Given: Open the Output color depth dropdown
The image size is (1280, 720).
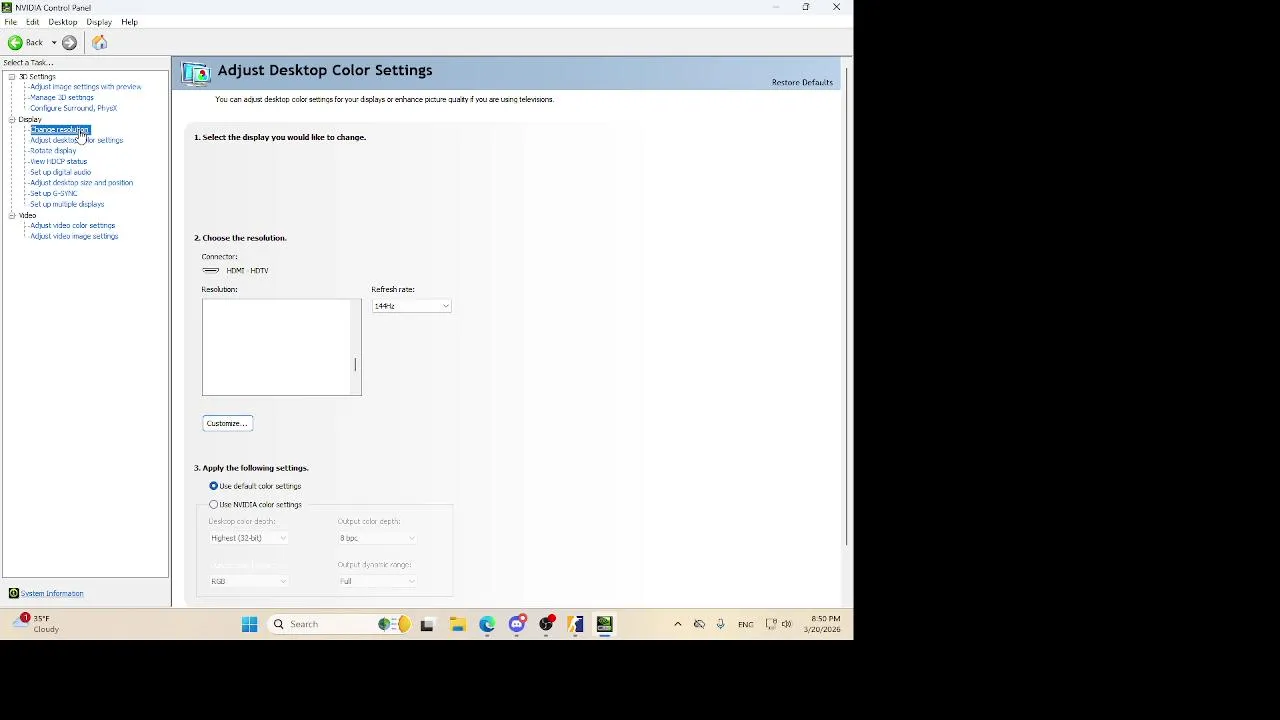Looking at the screenshot, I should click(377, 538).
